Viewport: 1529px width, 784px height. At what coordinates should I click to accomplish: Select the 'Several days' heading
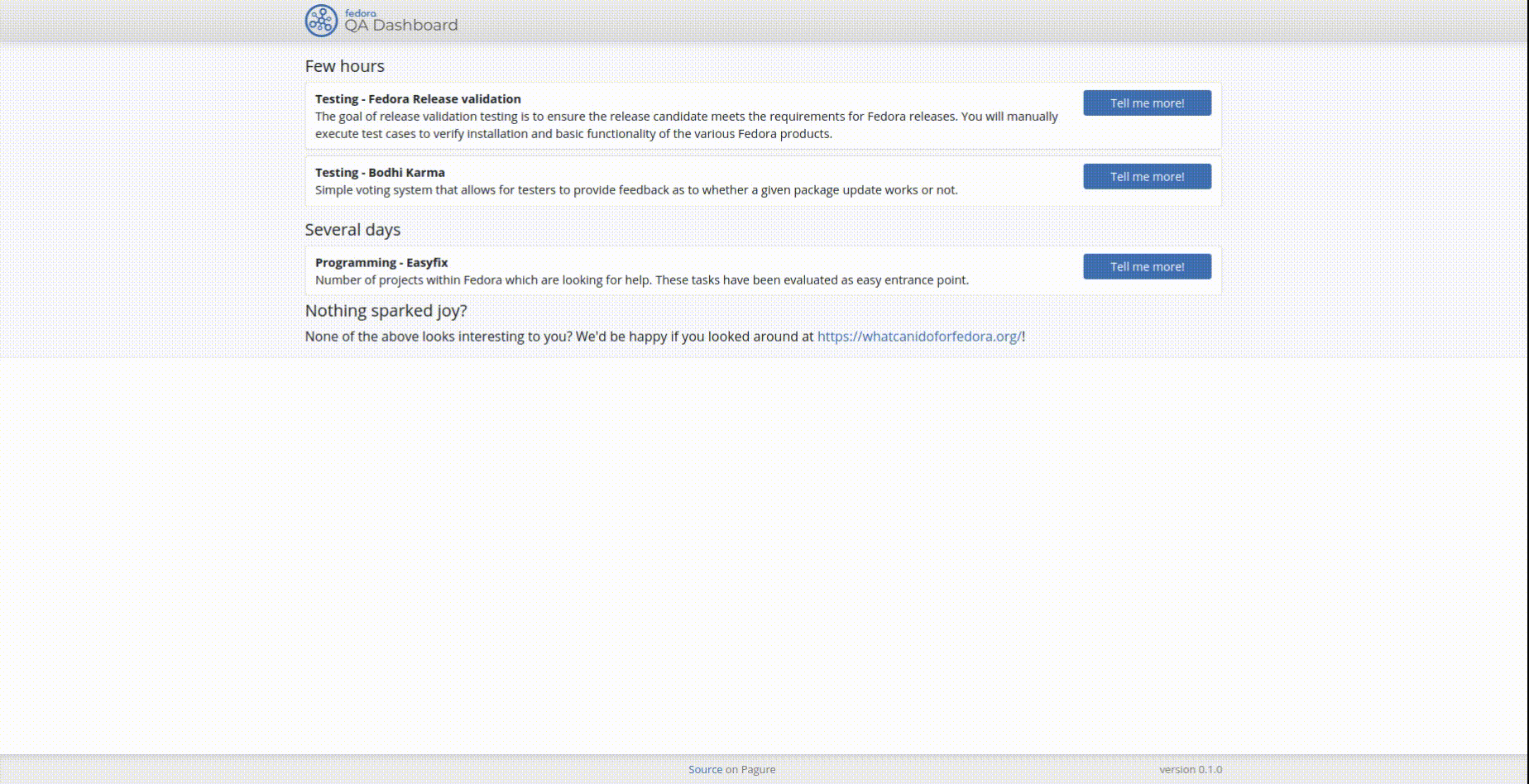coord(352,230)
